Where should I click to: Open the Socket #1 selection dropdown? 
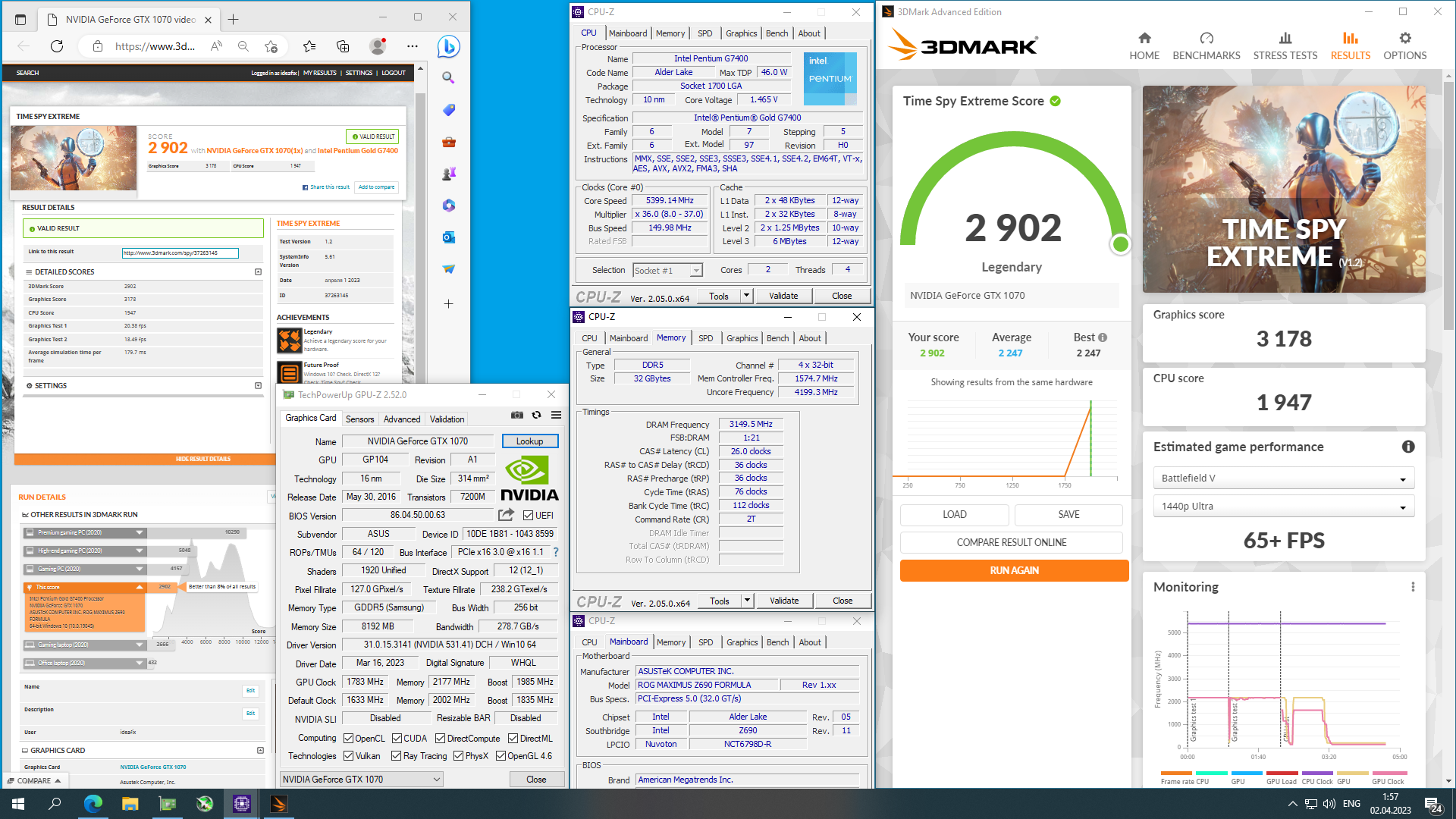tap(668, 271)
